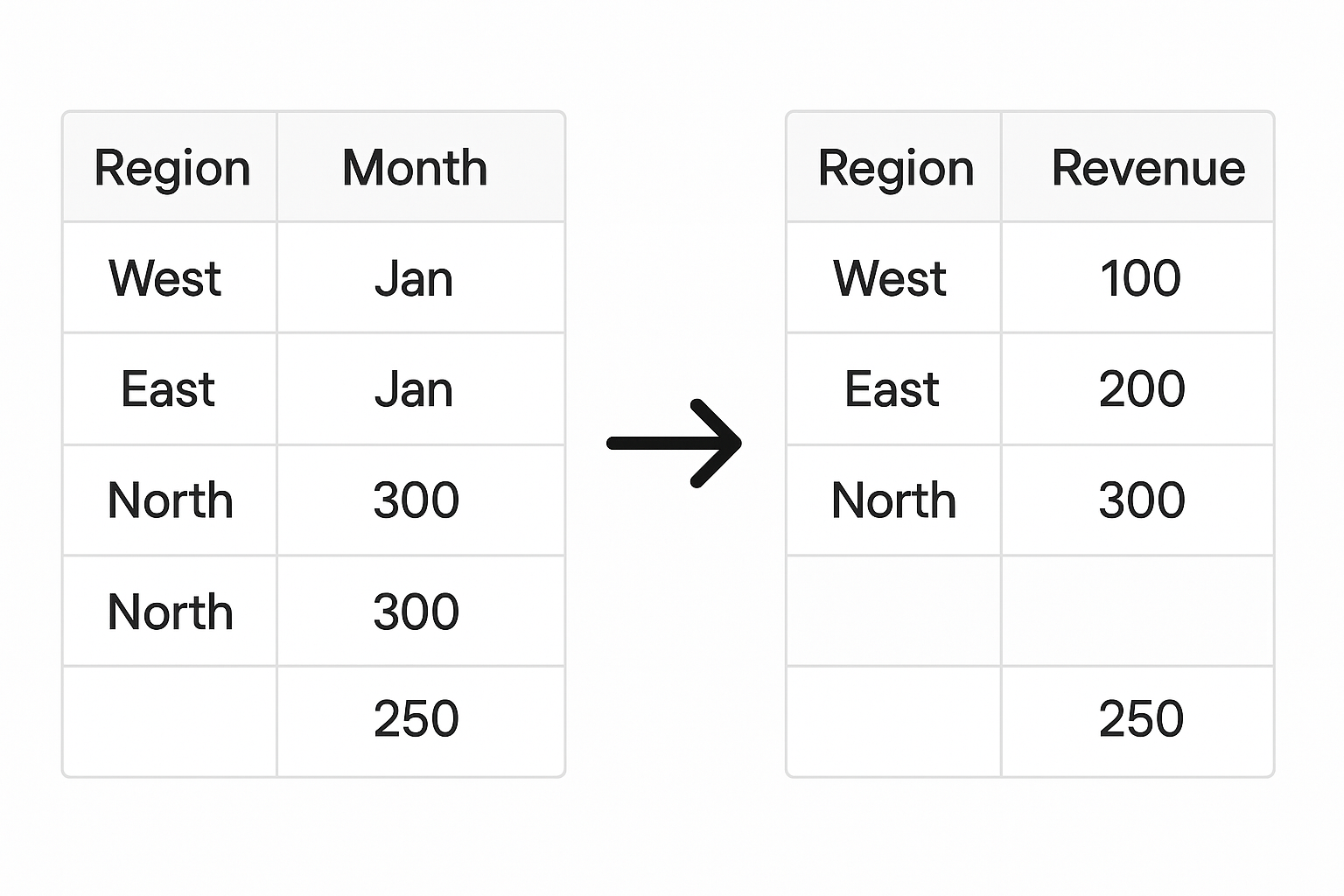Click the 250 value in the Month table
This screenshot has height=896, width=1344.
click(416, 719)
